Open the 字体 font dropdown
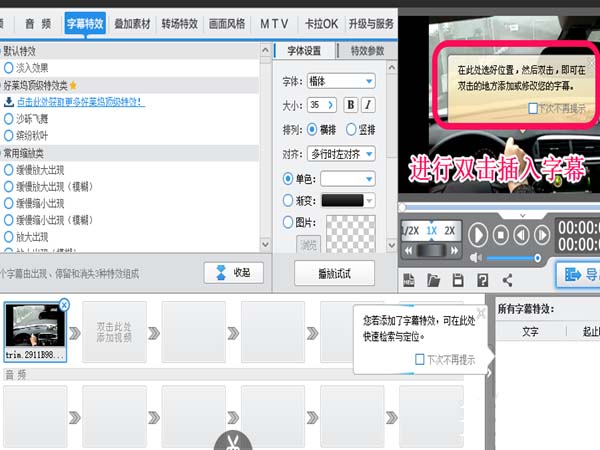The width and height of the screenshot is (600, 450). (341, 81)
